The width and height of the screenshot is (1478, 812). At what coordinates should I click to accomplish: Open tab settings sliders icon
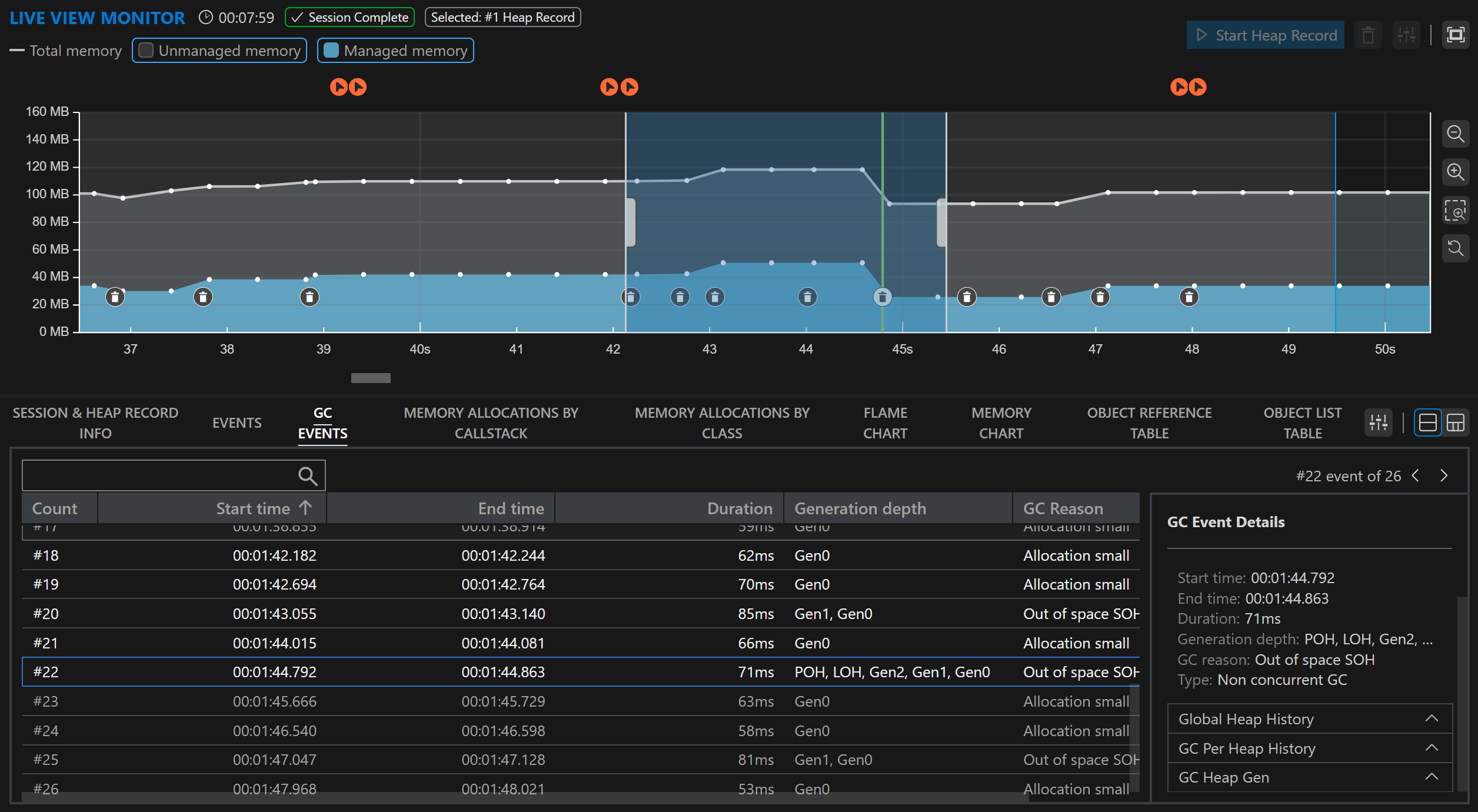click(x=1378, y=422)
